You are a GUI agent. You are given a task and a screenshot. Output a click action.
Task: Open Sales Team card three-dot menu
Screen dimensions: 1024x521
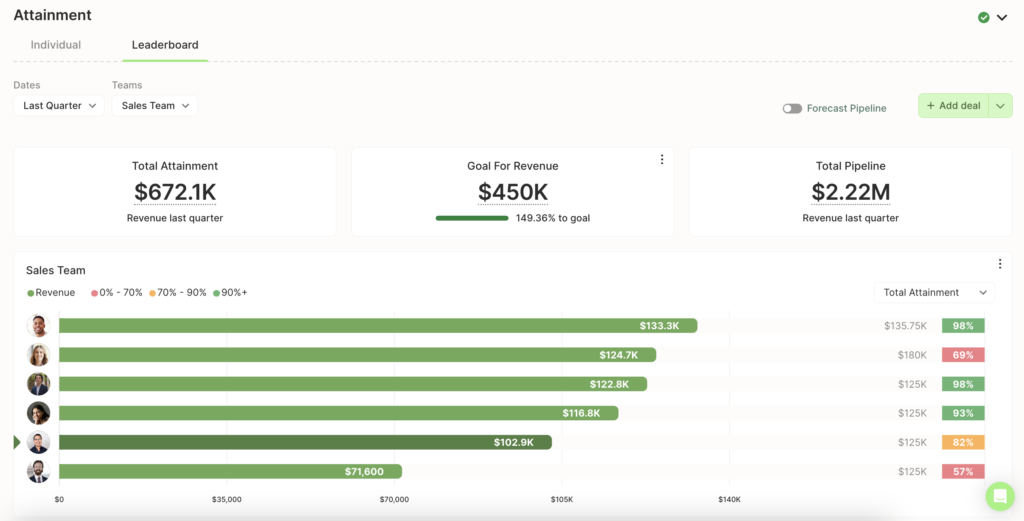pos(1000,264)
